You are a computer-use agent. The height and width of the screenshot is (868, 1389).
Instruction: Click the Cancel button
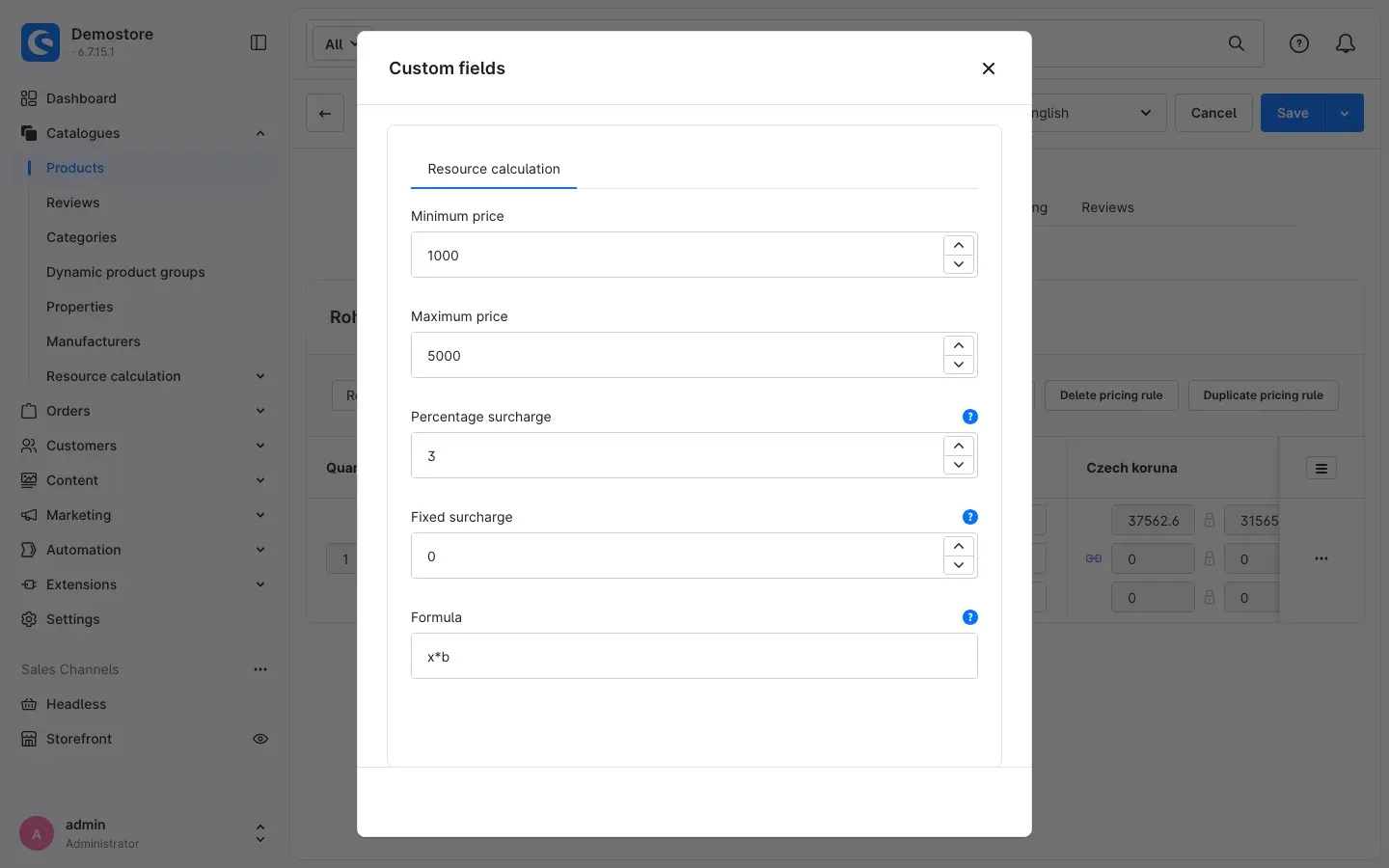pos(1213,113)
